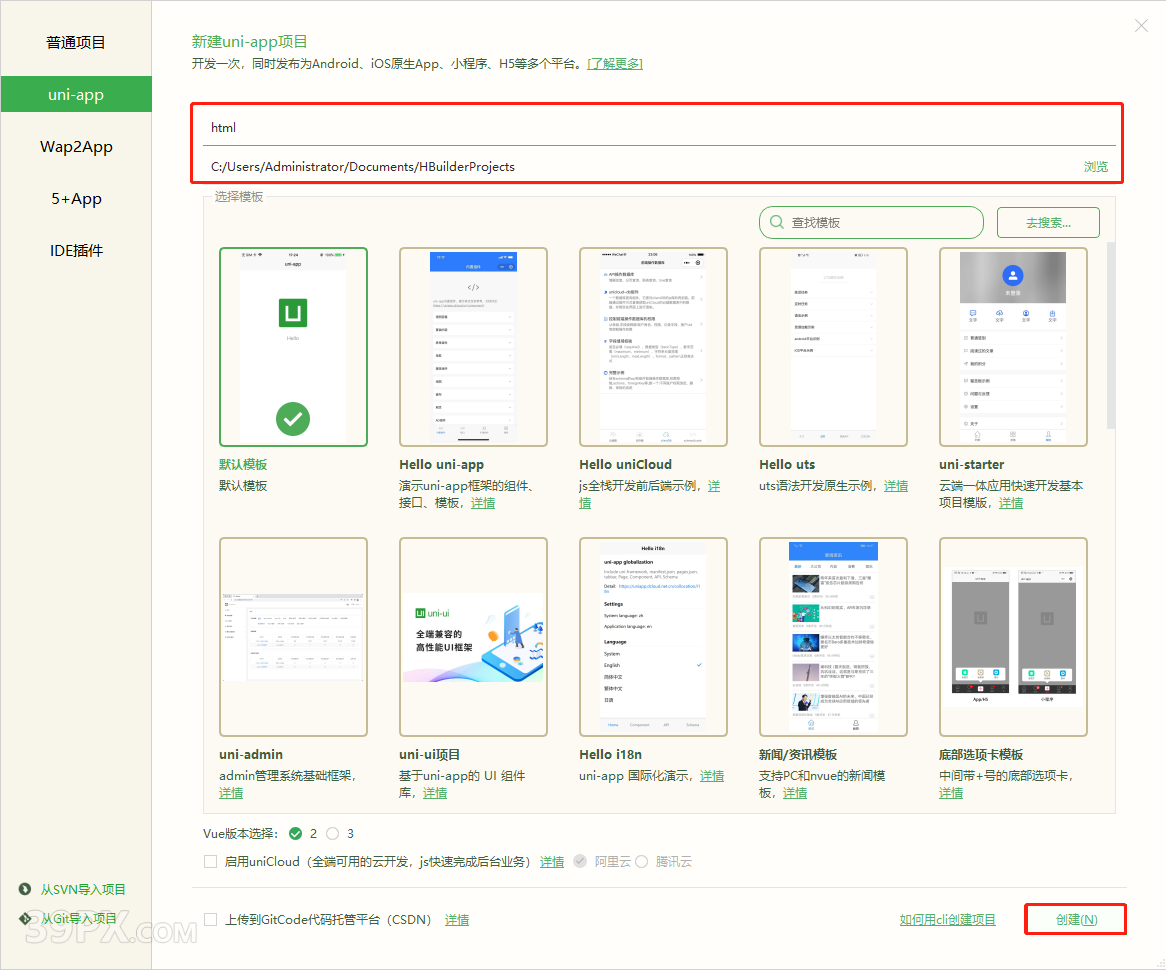Select the Hello uni-app template thumbnail
The height and width of the screenshot is (970, 1166).
point(473,347)
